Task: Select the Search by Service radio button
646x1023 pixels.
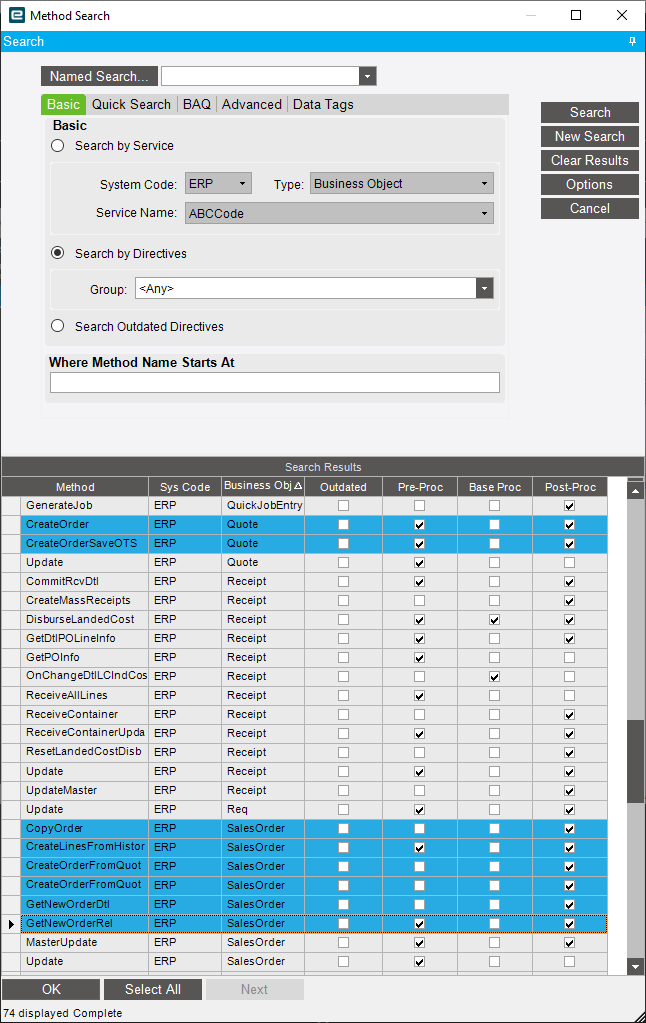Action: pos(57,145)
